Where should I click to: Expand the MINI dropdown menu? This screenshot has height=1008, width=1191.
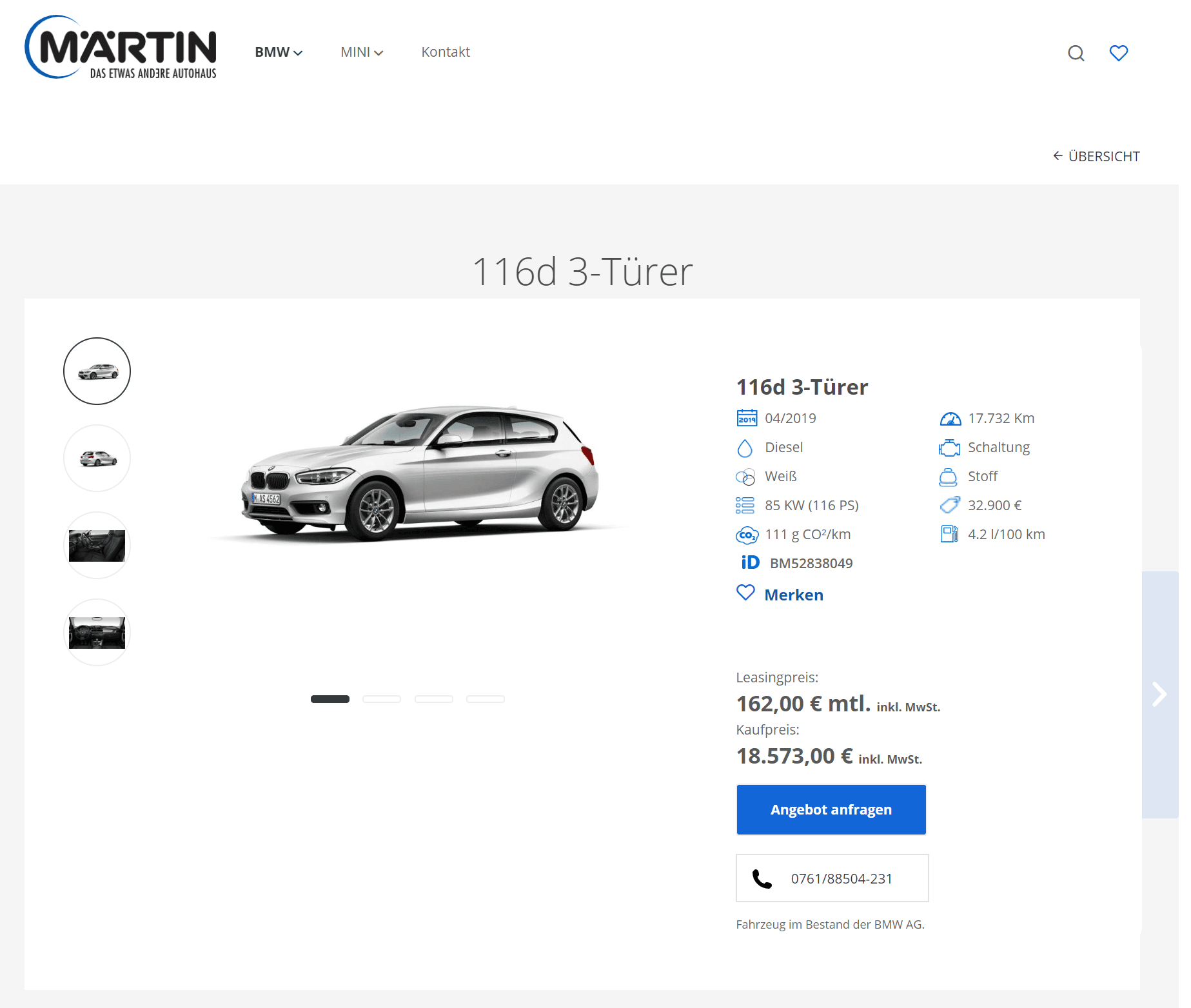pos(362,52)
